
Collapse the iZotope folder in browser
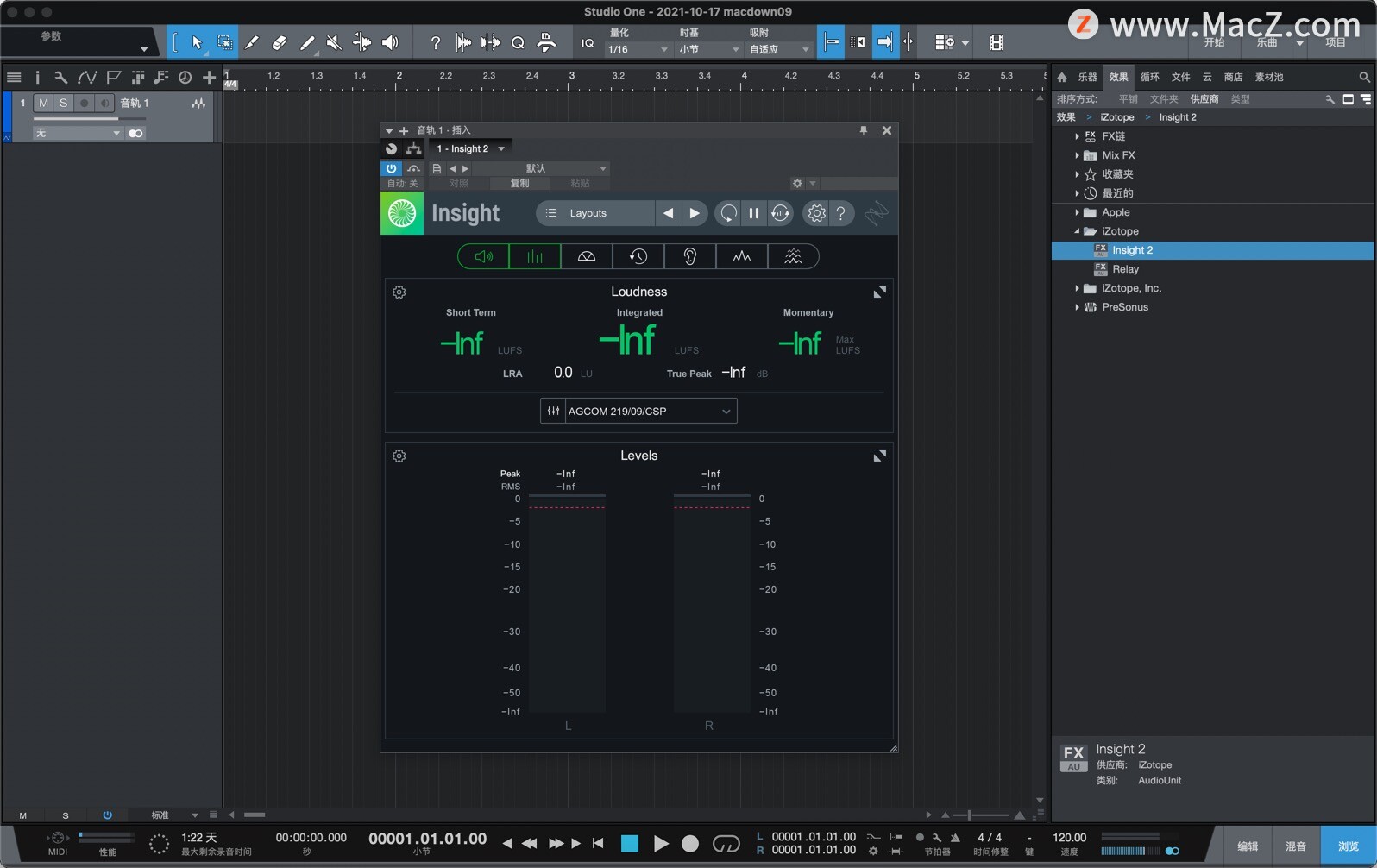pyautogui.click(x=1077, y=231)
